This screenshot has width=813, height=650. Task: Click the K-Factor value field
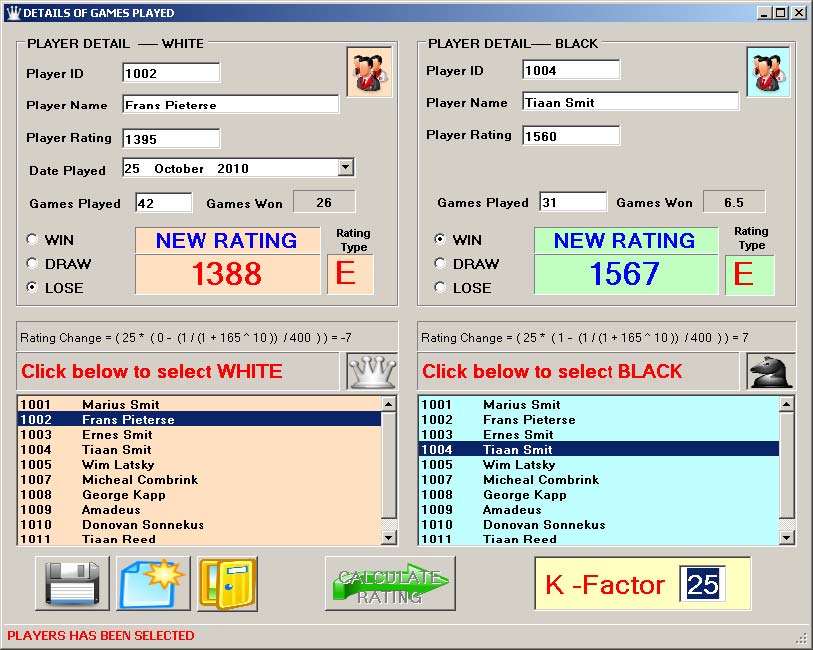click(703, 584)
